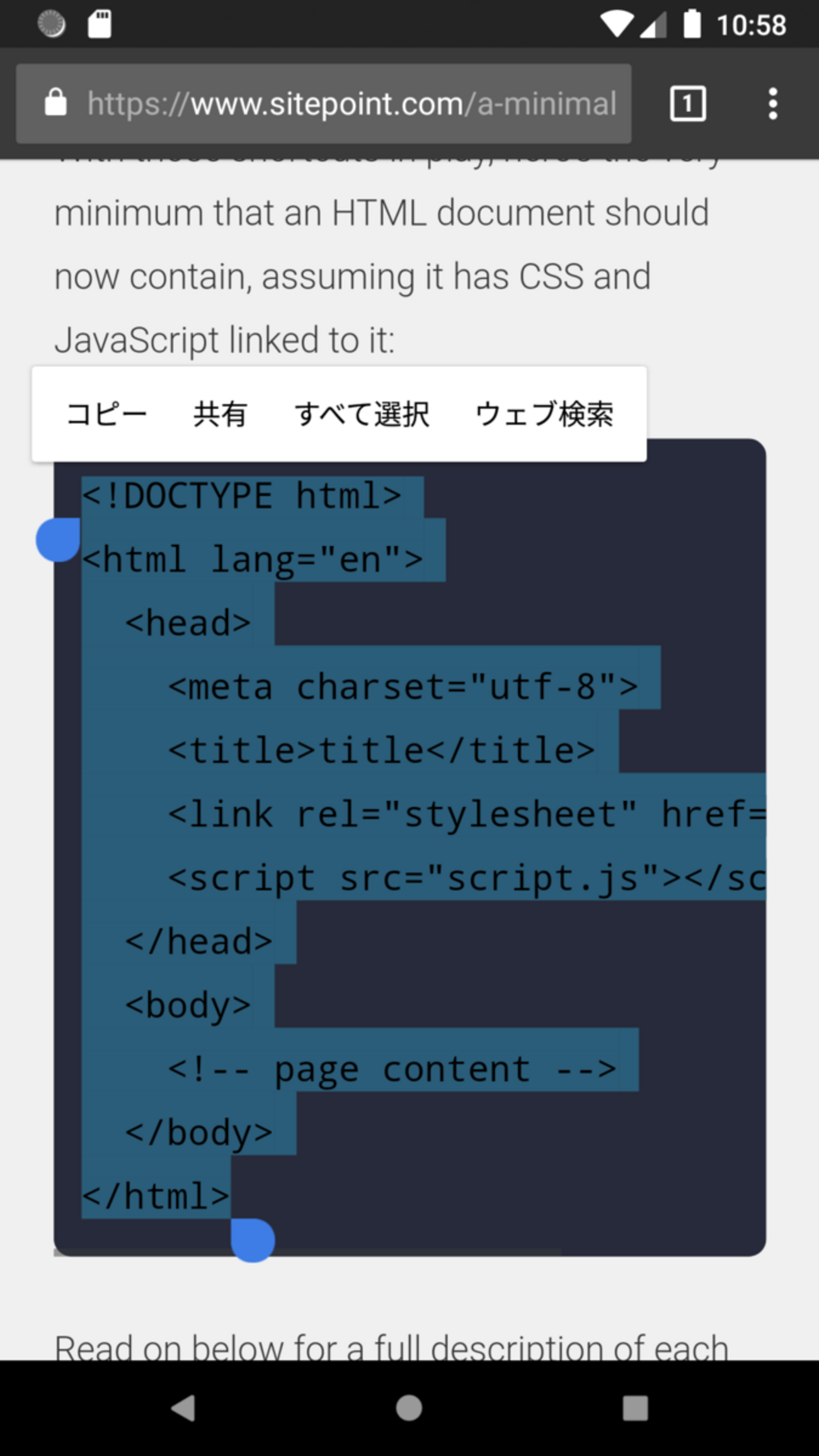Viewport: 819px width, 1456px height.
Task: Tap コピー in the selection menu
Action: click(106, 415)
